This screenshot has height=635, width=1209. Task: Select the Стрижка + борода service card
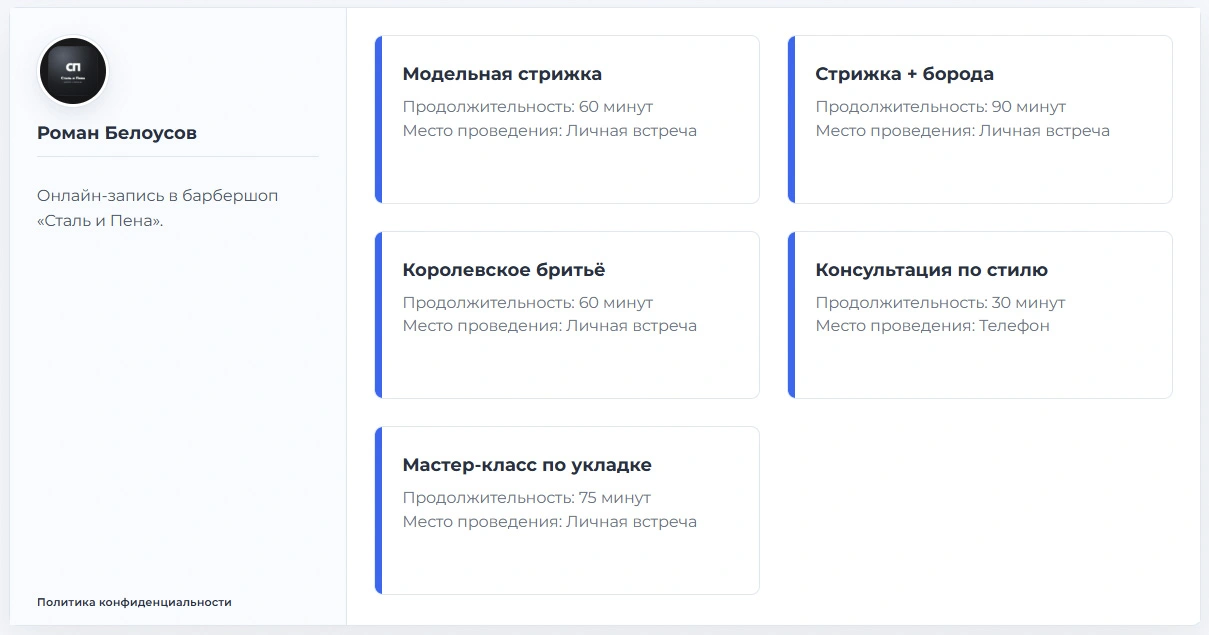click(x=980, y=120)
